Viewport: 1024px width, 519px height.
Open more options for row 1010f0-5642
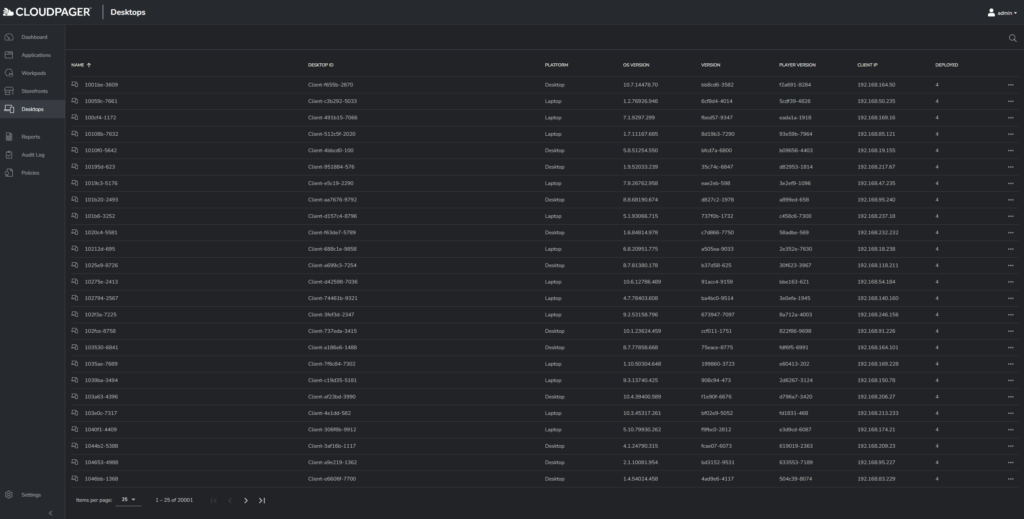1010,151
